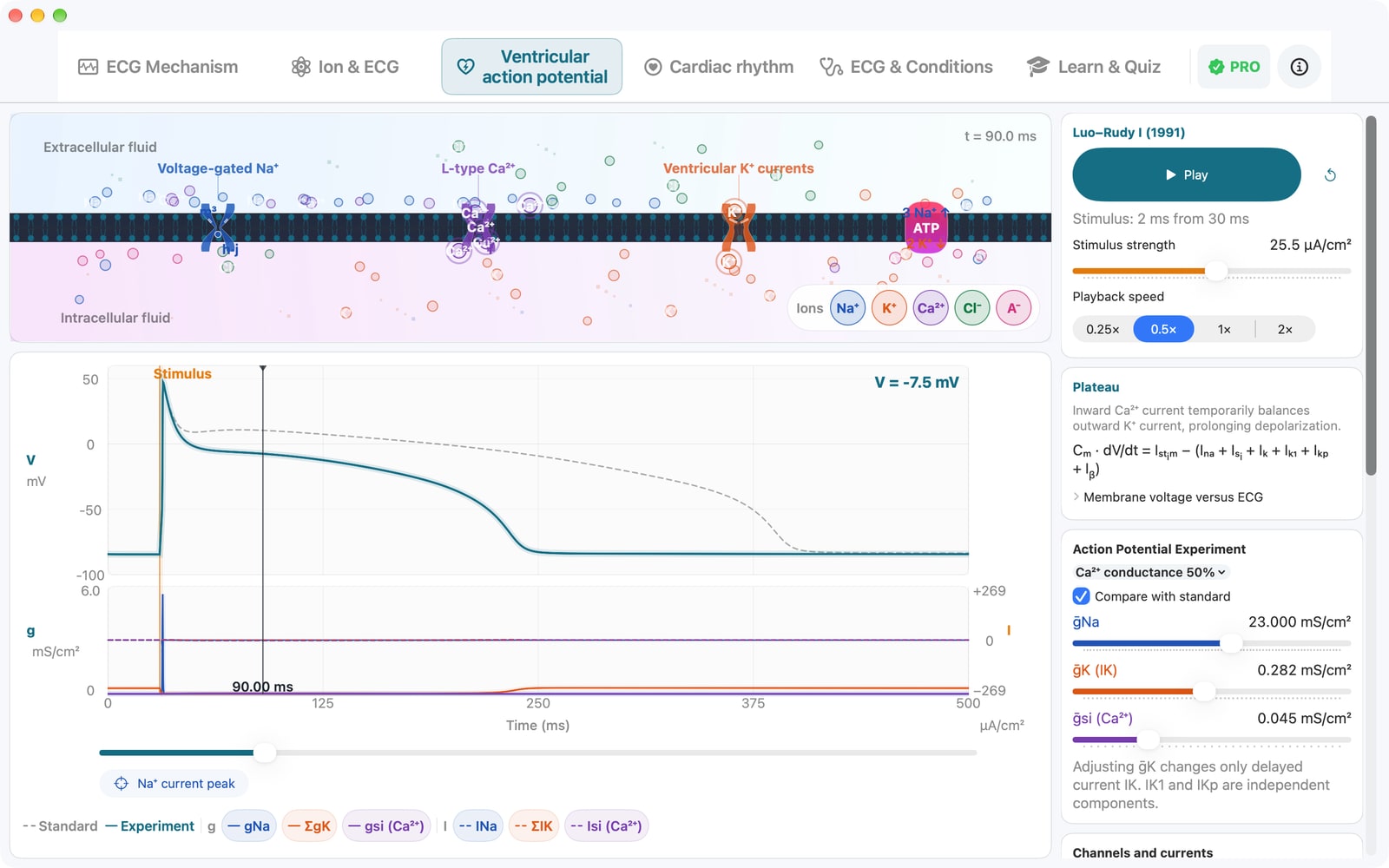Image resolution: width=1389 pixels, height=868 pixels.
Task: Click the Na⁺ ion legend circle
Action: pyautogui.click(x=847, y=308)
